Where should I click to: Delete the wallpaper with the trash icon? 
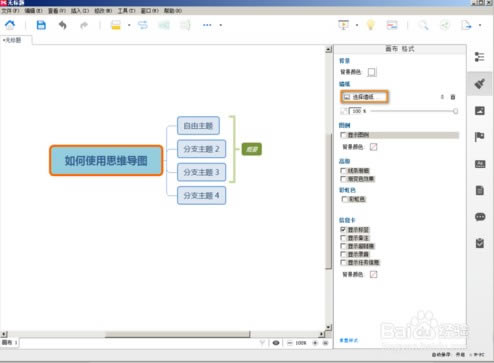[453, 97]
